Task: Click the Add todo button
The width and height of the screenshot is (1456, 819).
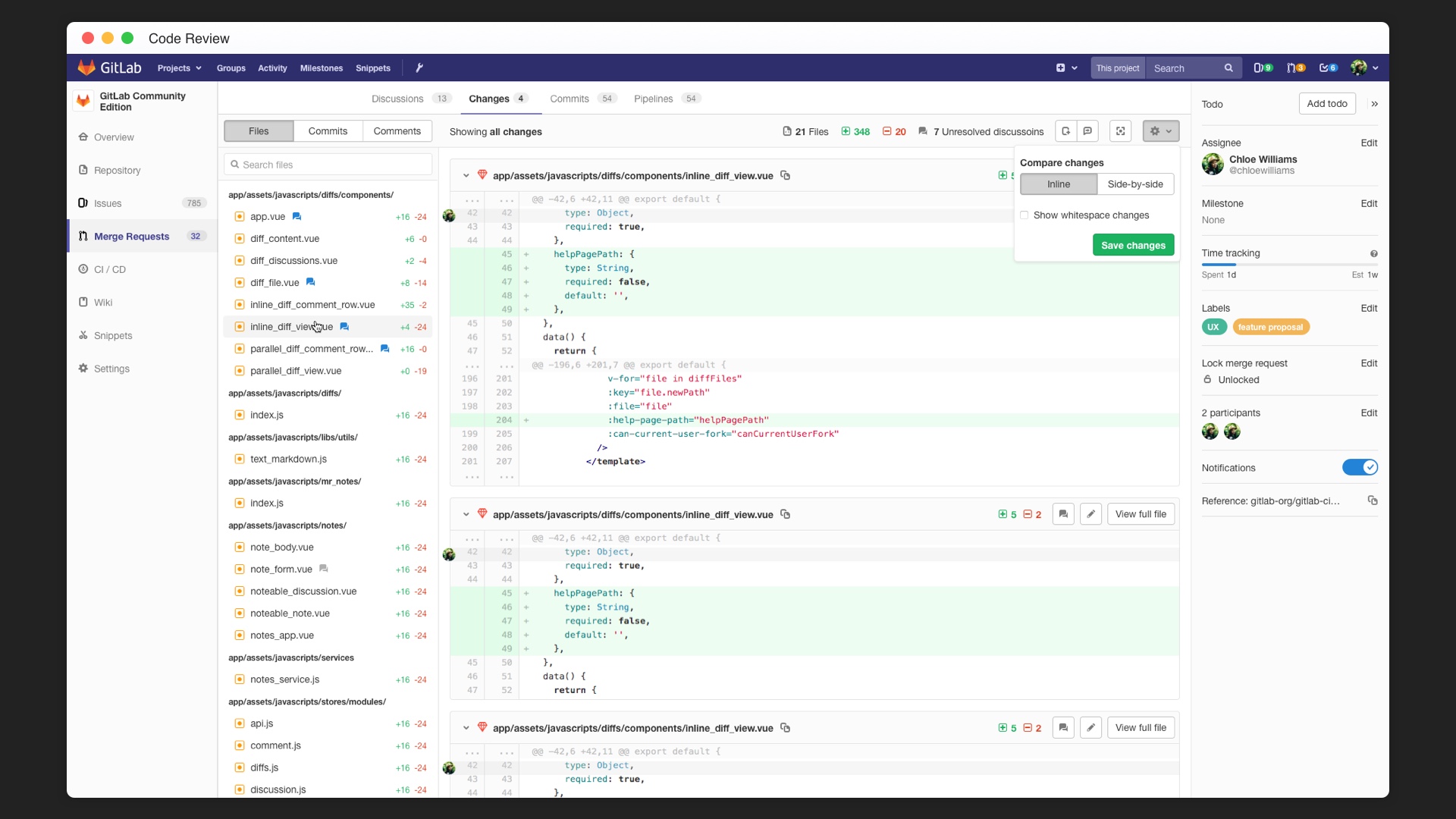Action: (x=1326, y=103)
